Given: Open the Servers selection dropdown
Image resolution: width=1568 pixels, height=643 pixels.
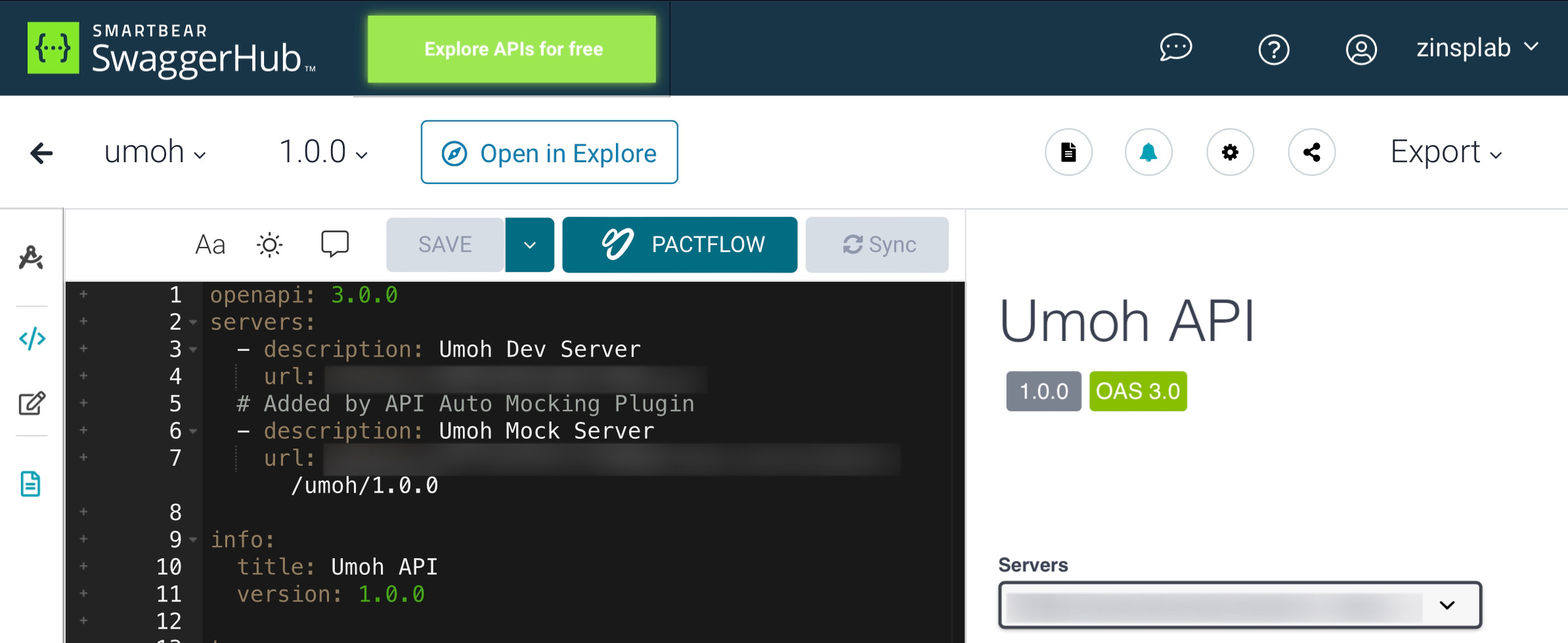Looking at the screenshot, I should click(1240, 605).
